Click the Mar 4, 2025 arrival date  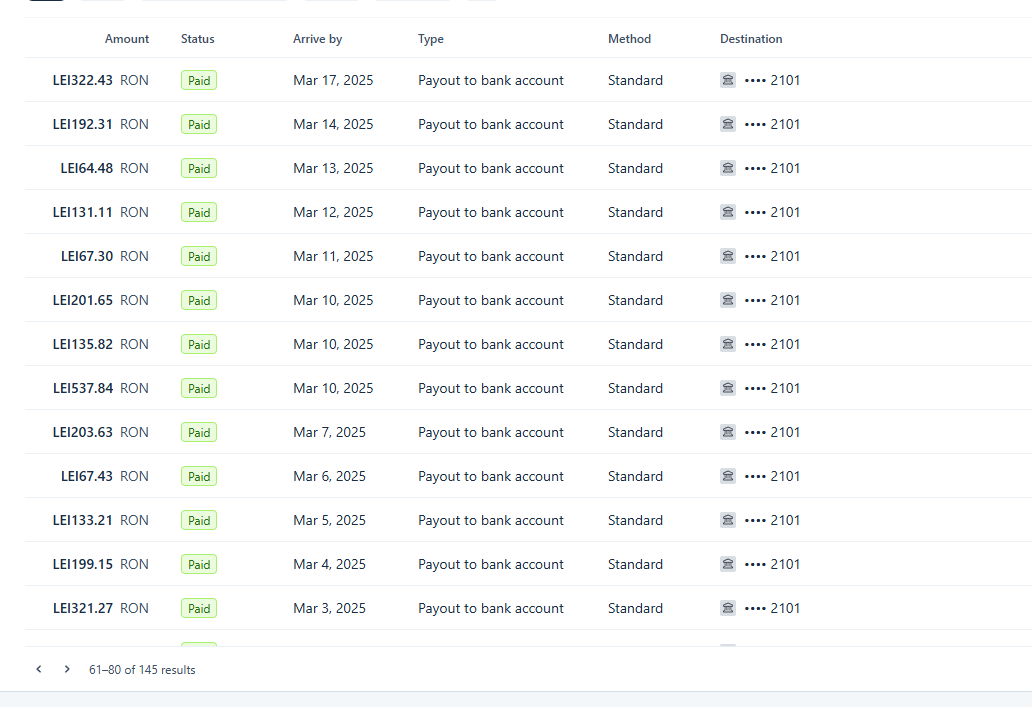[x=329, y=564]
